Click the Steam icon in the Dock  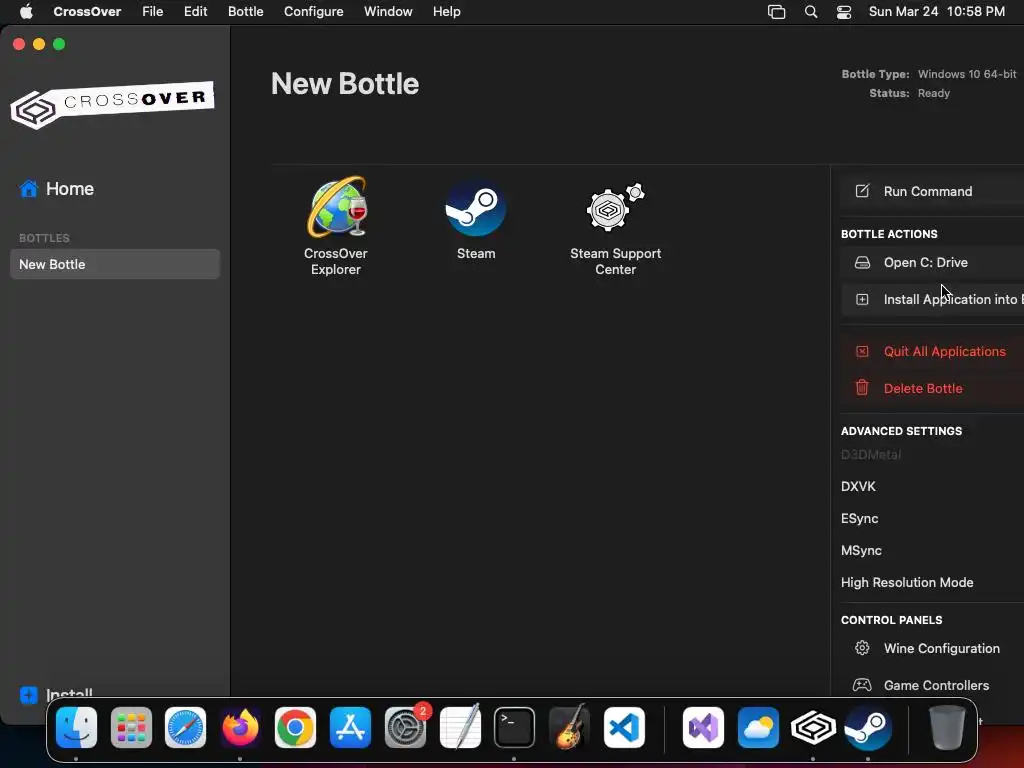point(868,728)
